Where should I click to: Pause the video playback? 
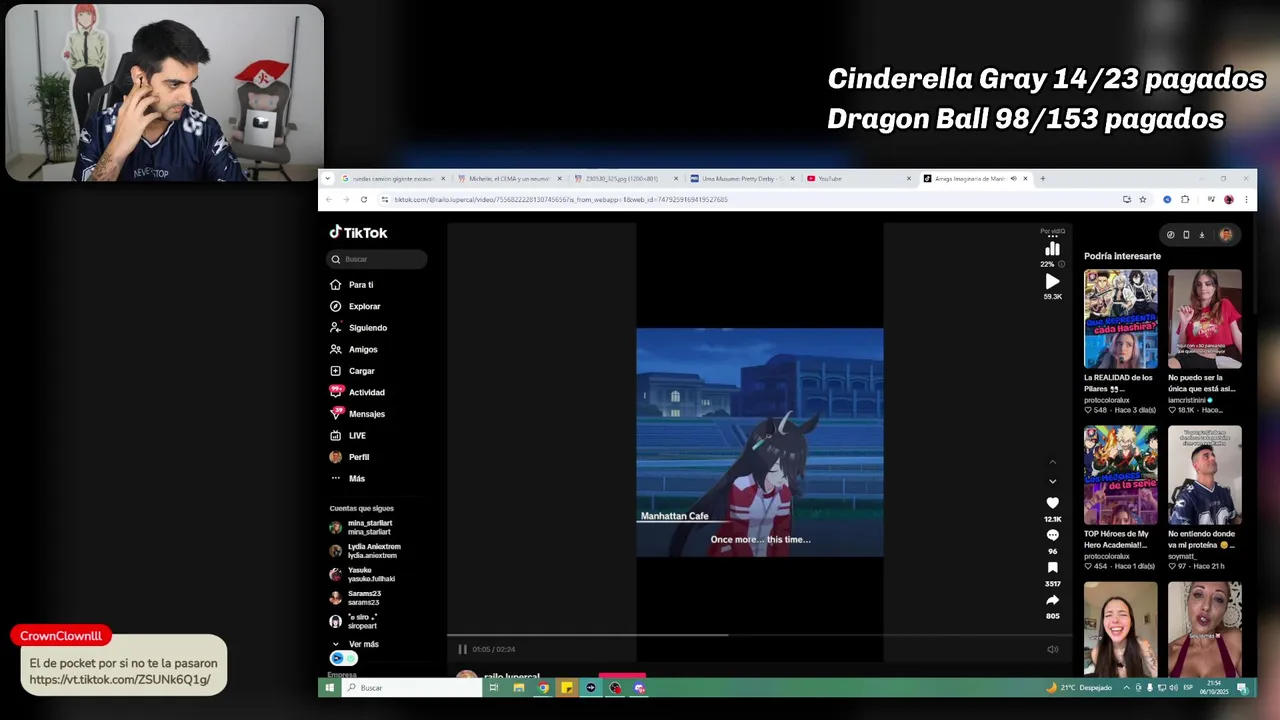(462, 649)
